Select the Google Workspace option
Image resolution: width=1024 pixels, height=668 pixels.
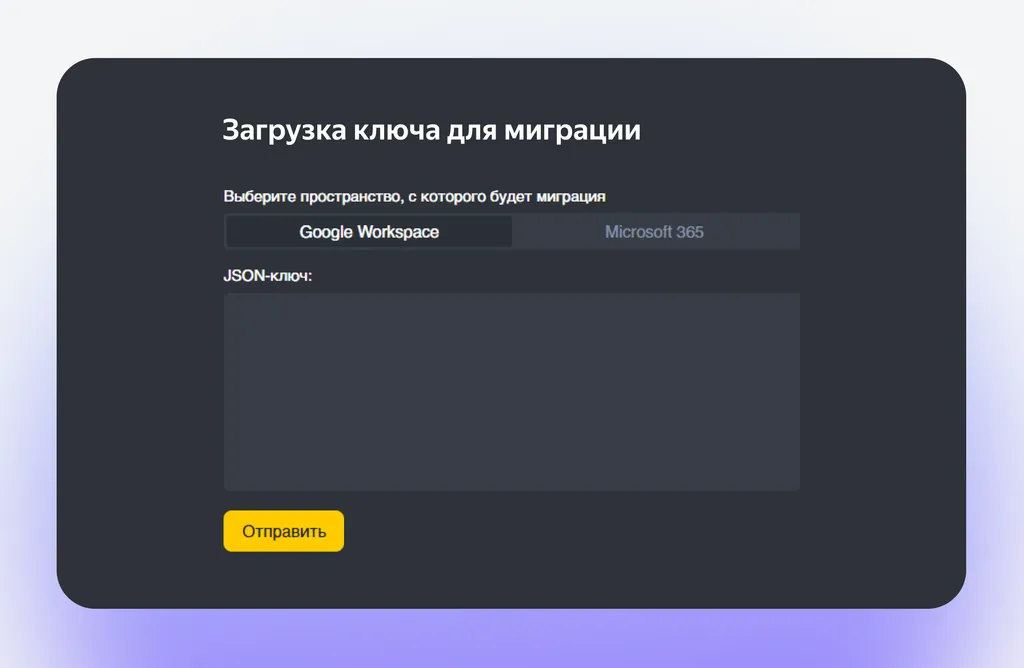(369, 232)
